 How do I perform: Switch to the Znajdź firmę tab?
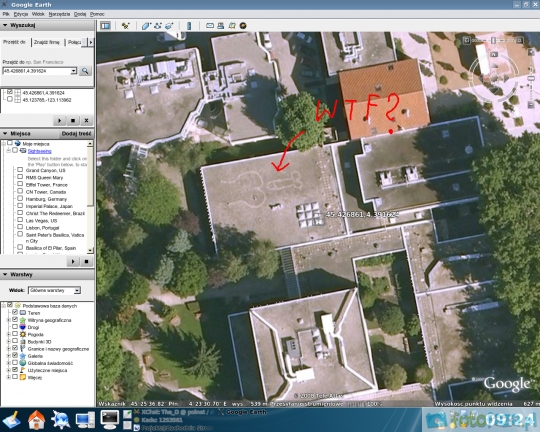point(47,42)
